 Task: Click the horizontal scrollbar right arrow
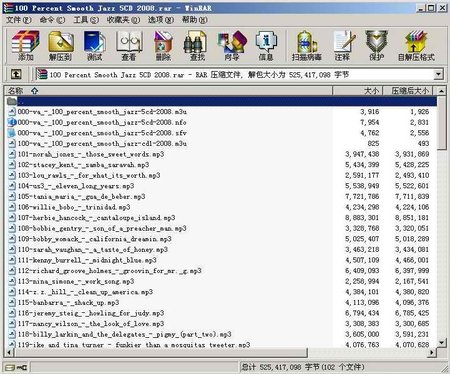coord(432,352)
